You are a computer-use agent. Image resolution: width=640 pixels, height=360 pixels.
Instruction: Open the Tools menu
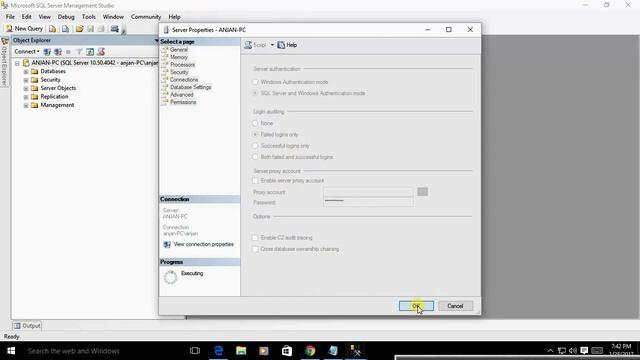tap(89, 17)
